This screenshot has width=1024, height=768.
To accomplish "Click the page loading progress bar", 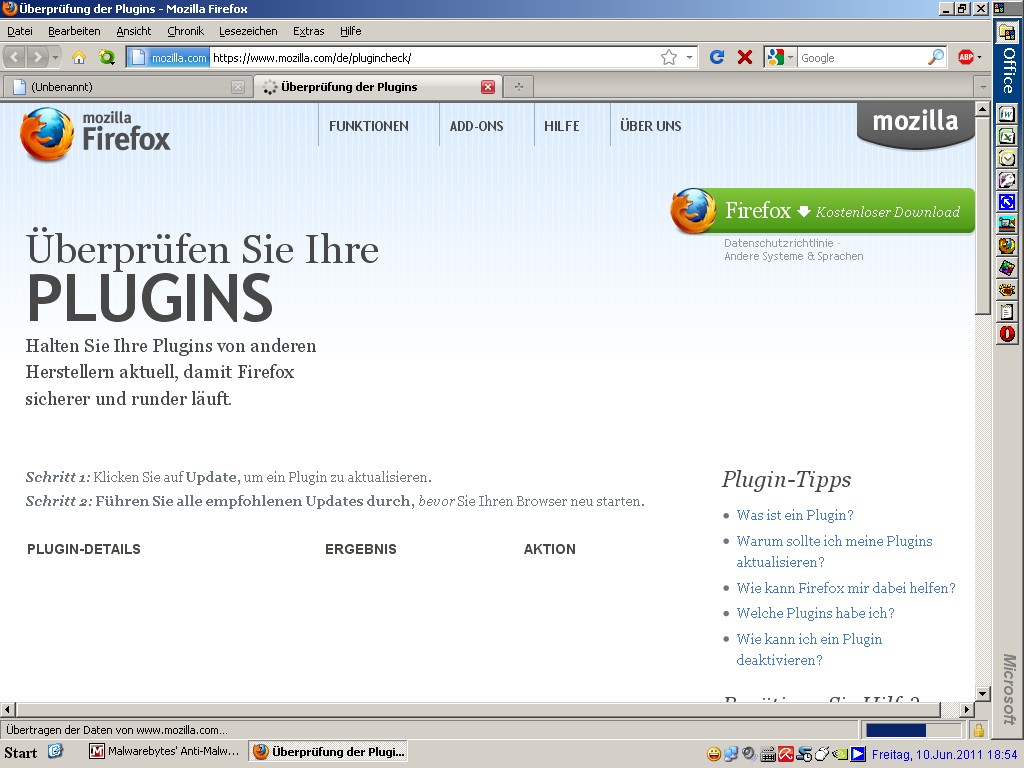I will pos(913,729).
